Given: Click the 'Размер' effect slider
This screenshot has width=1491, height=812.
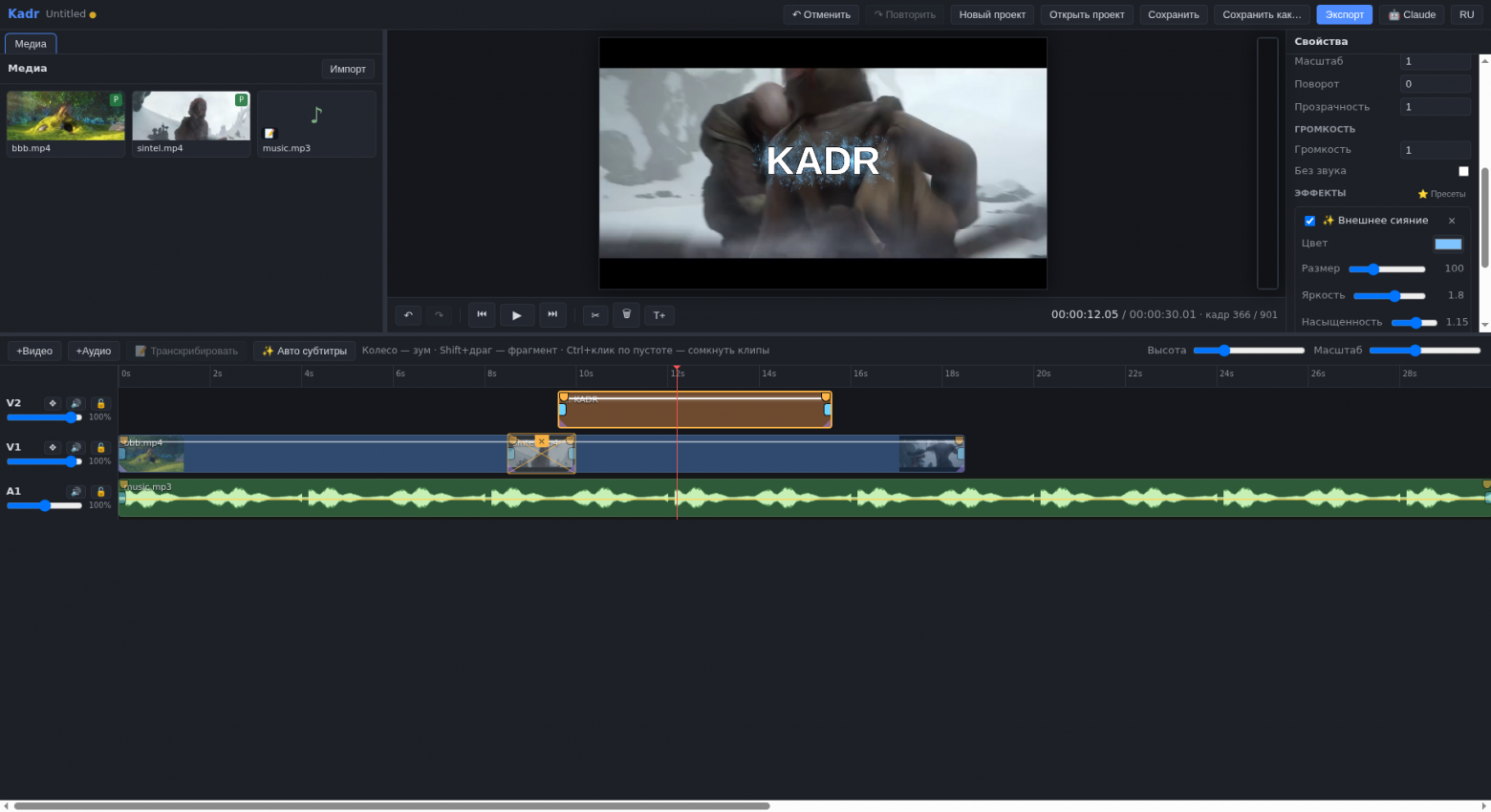Looking at the screenshot, I should pos(1387,269).
